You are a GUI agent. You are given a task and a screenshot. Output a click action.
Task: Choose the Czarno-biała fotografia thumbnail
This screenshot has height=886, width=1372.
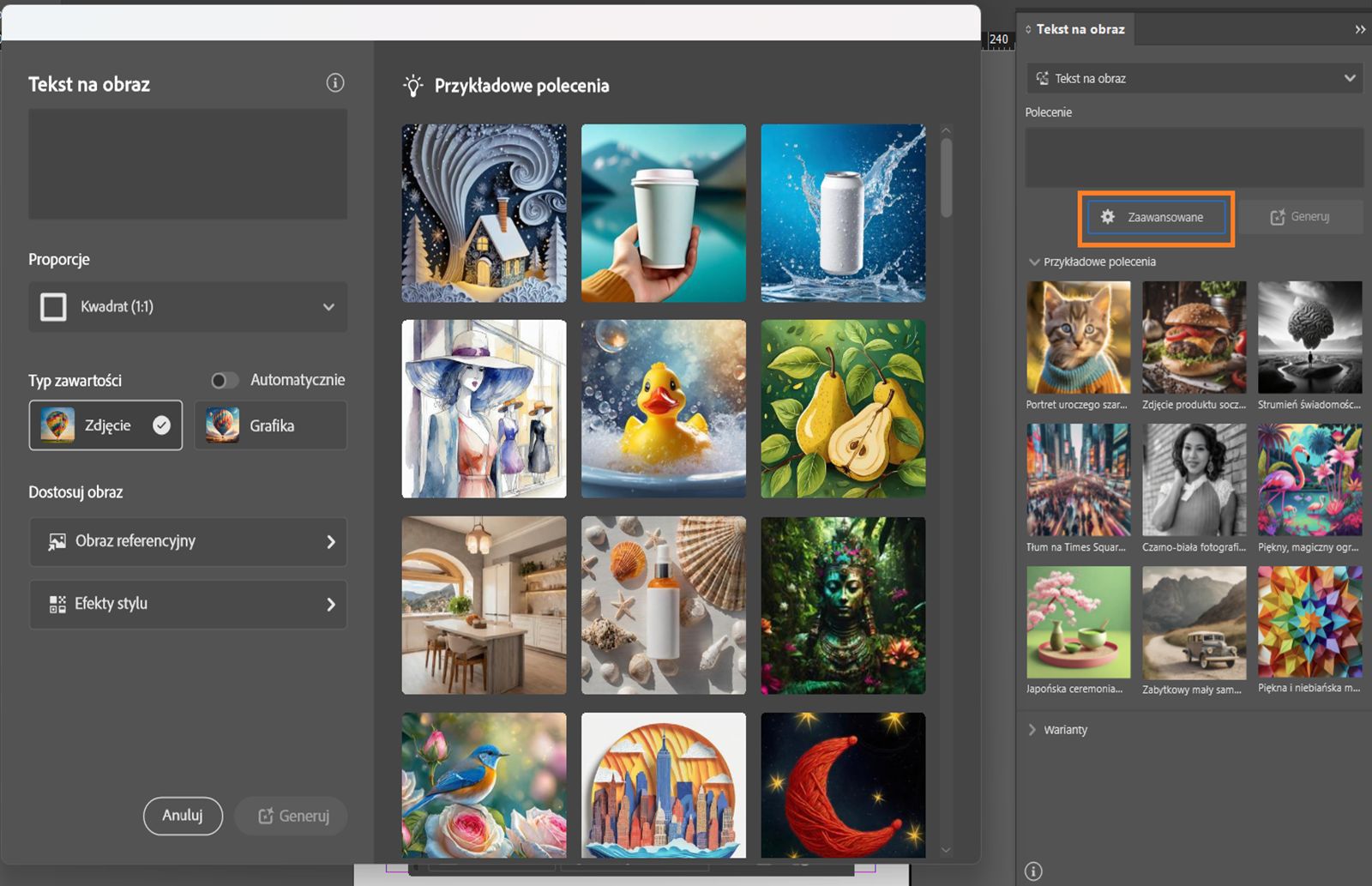pyautogui.click(x=1194, y=479)
